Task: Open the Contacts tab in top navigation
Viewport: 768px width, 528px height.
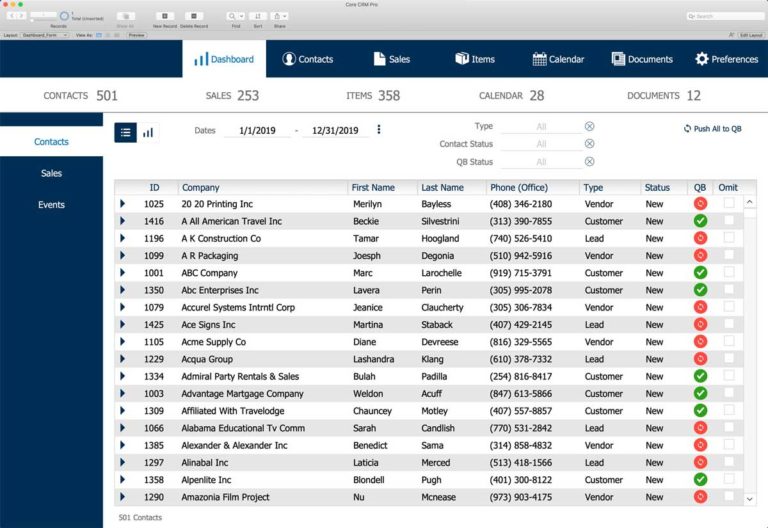Action: 308,59
